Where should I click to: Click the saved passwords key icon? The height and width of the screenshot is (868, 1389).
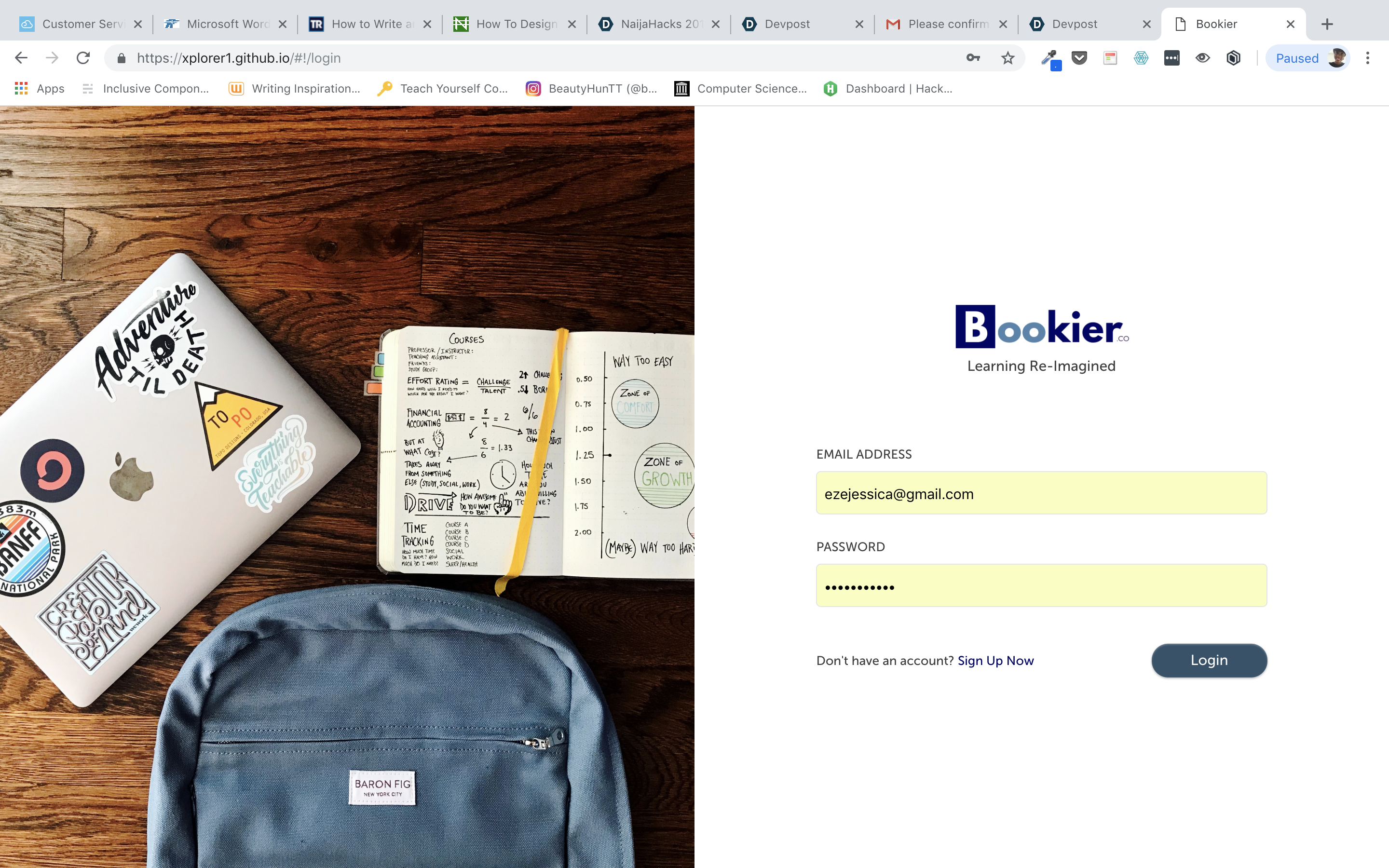click(973, 58)
